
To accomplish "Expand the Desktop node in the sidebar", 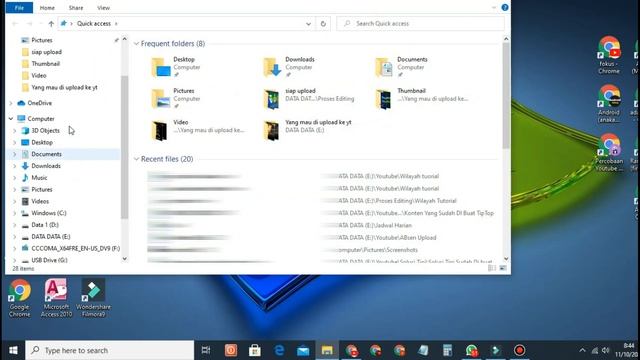I will 15,142.
